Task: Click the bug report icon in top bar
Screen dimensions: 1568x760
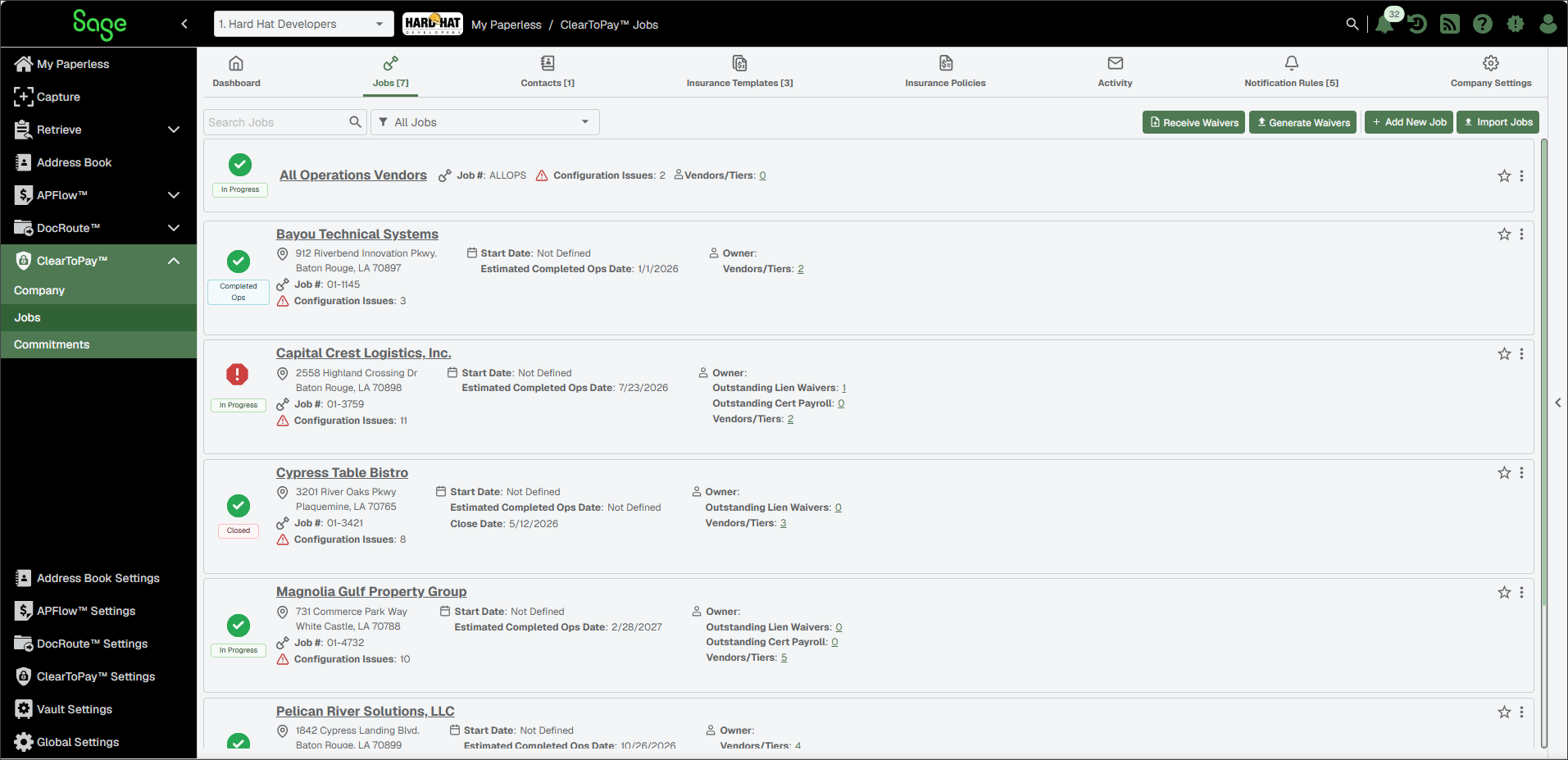Action: [1516, 25]
